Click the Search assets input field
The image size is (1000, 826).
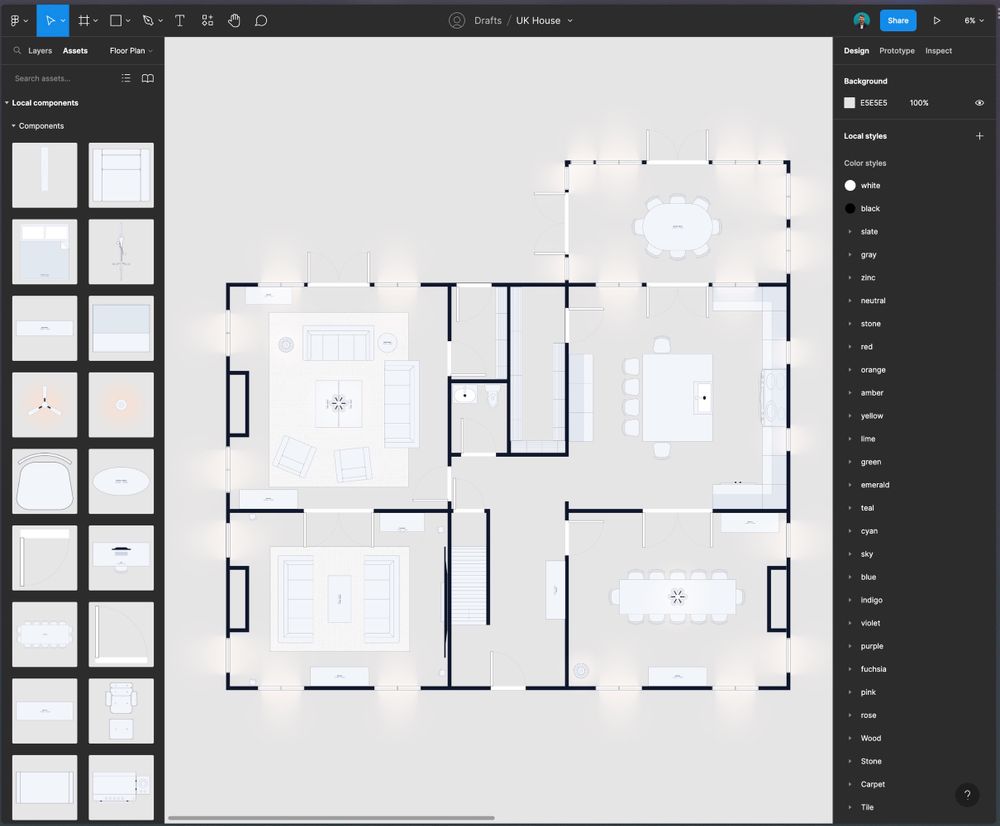[64, 78]
